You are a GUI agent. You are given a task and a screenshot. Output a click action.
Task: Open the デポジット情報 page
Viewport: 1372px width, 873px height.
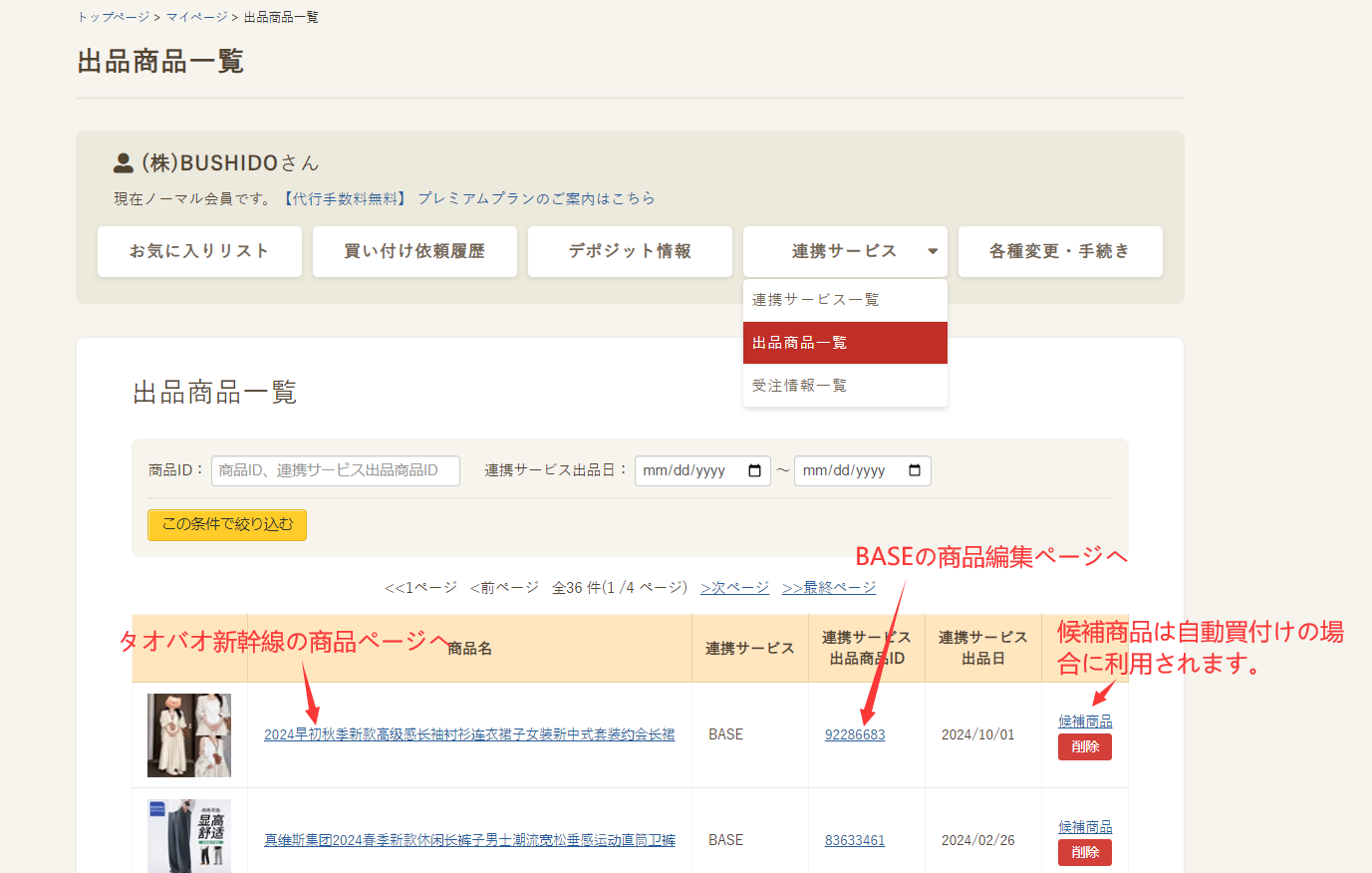click(630, 251)
